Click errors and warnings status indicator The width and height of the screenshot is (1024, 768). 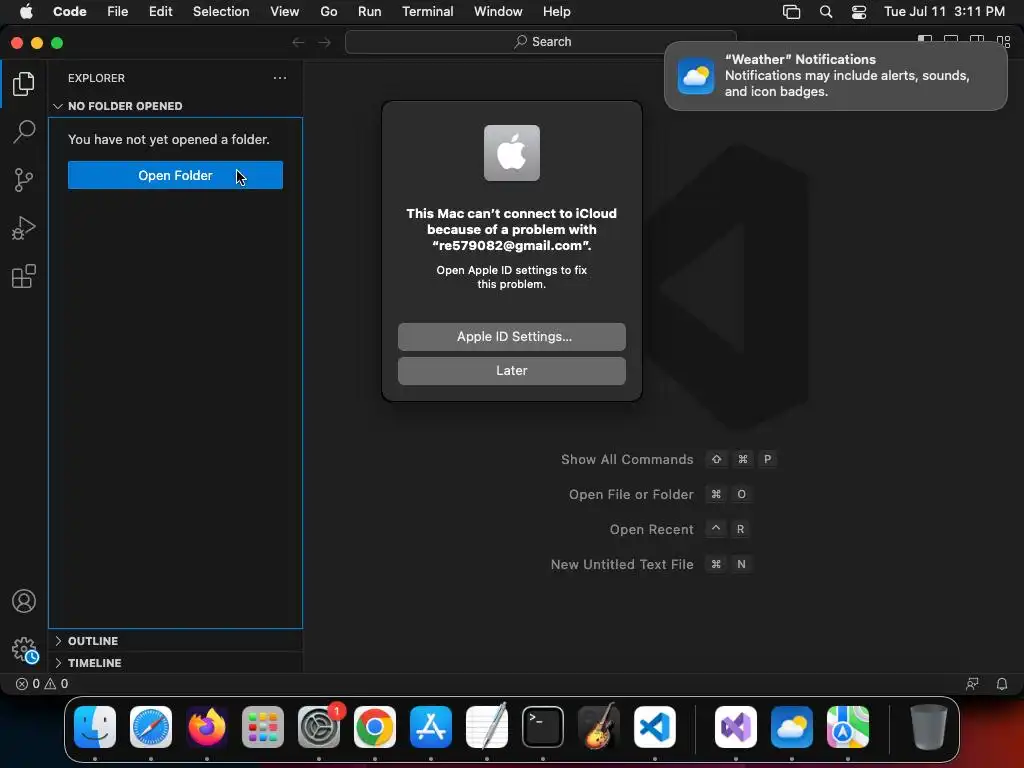42,684
